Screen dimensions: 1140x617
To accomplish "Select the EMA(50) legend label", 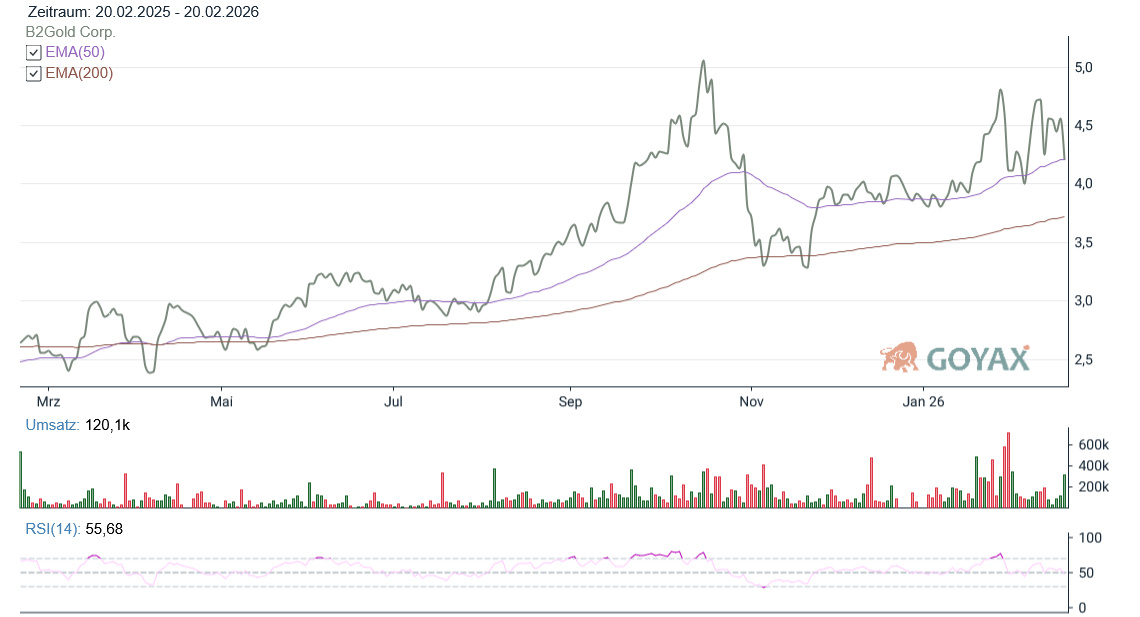I will tap(75, 52).
